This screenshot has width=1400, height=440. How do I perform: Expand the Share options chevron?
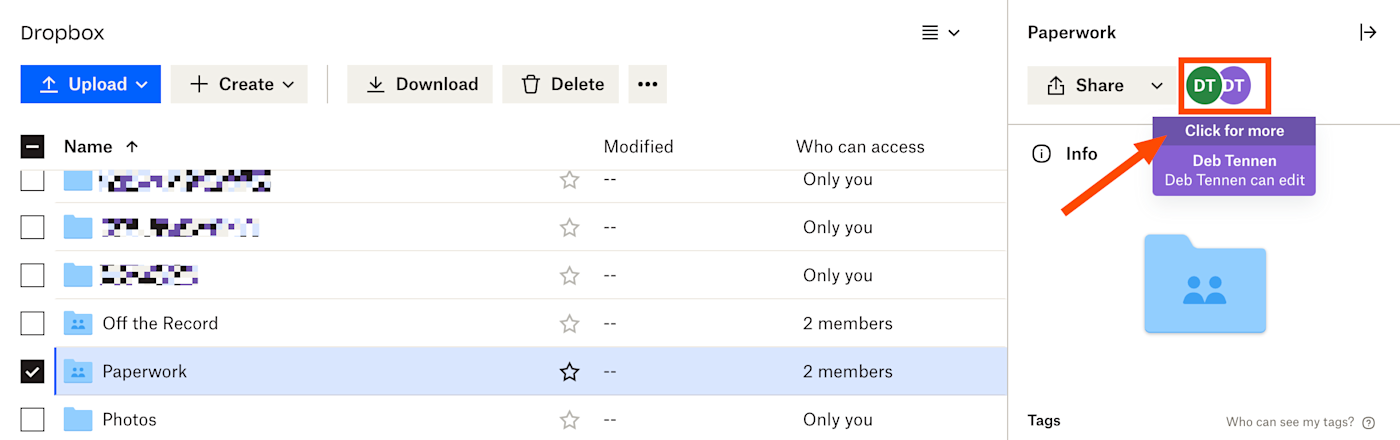tap(1157, 86)
